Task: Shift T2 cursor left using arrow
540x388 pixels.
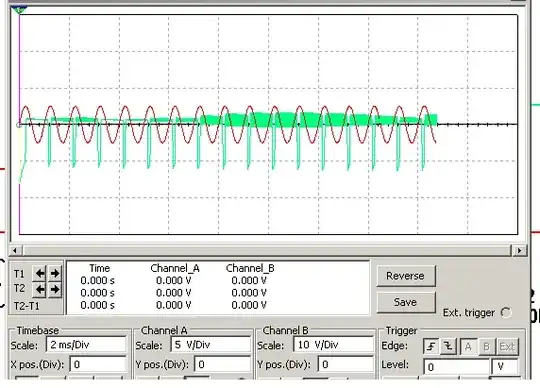Action: [40, 290]
